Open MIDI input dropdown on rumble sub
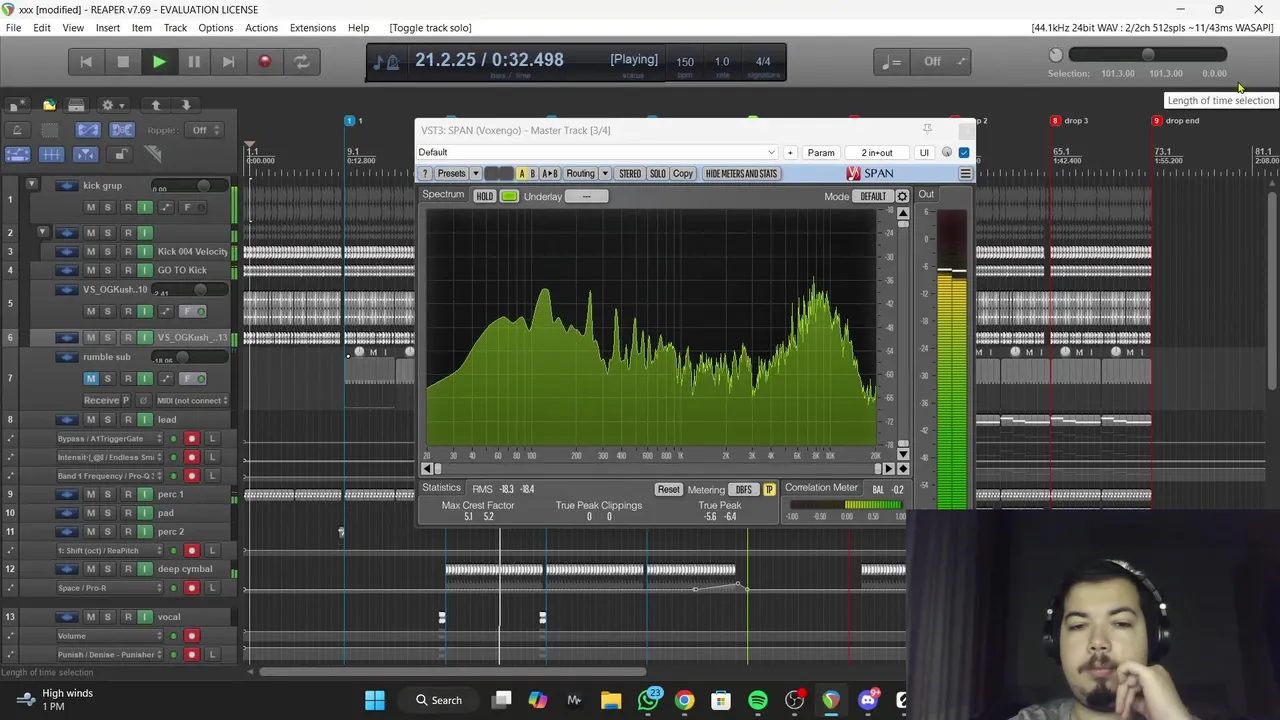The width and height of the screenshot is (1280, 720). coord(191,400)
